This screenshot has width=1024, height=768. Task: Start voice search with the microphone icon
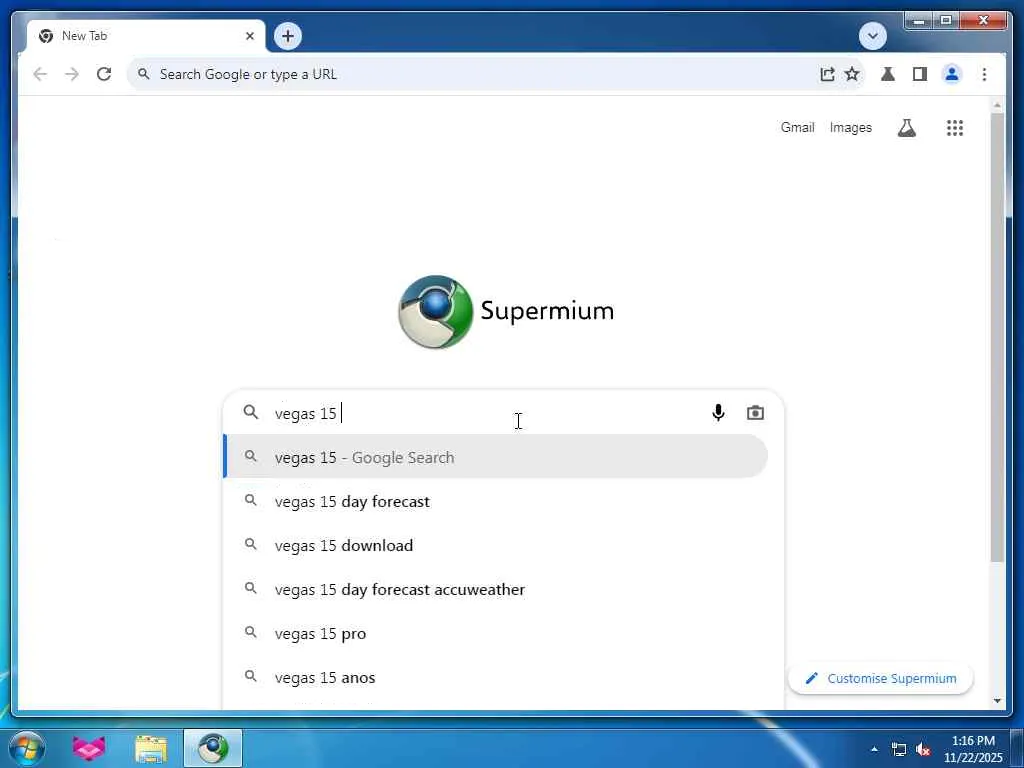click(x=718, y=413)
